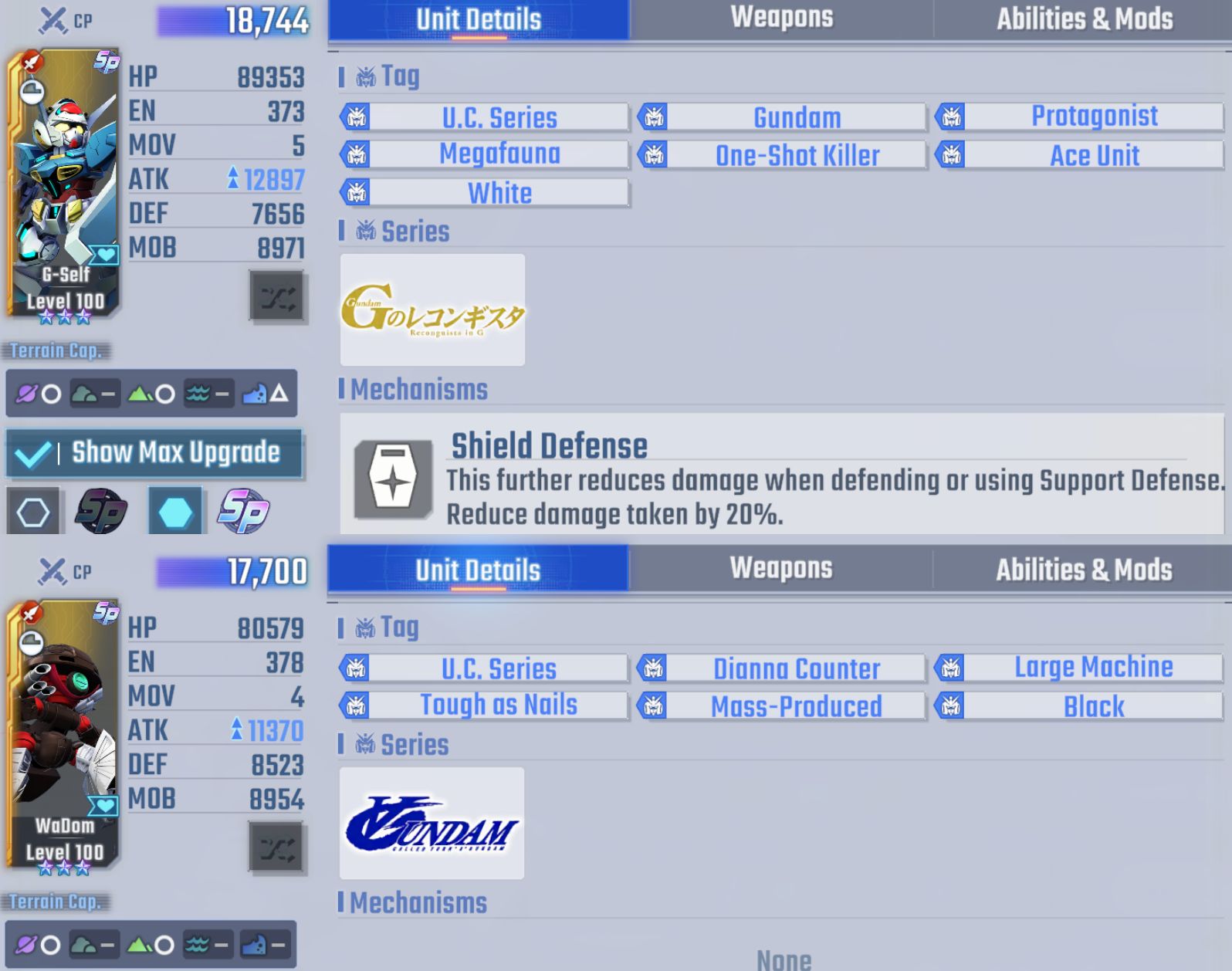Select the White tag

[485, 192]
